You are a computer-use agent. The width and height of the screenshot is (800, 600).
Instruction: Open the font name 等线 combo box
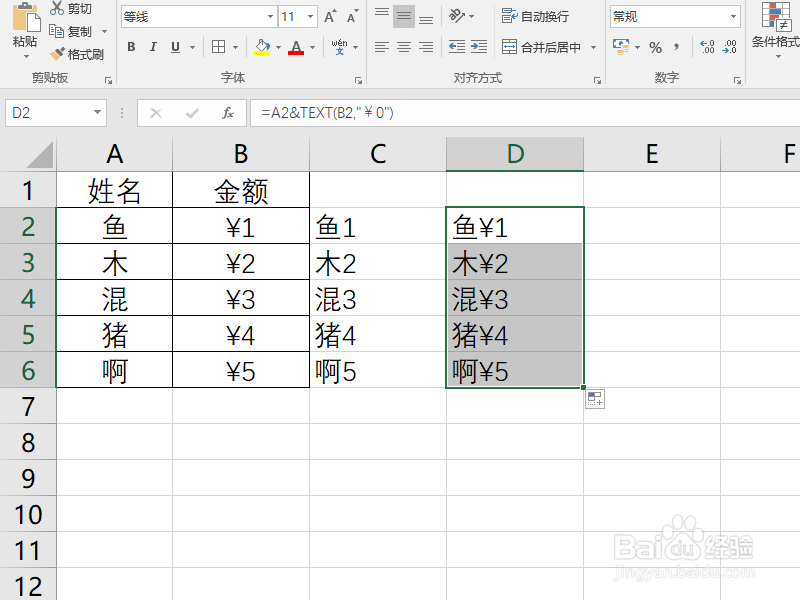click(x=199, y=17)
